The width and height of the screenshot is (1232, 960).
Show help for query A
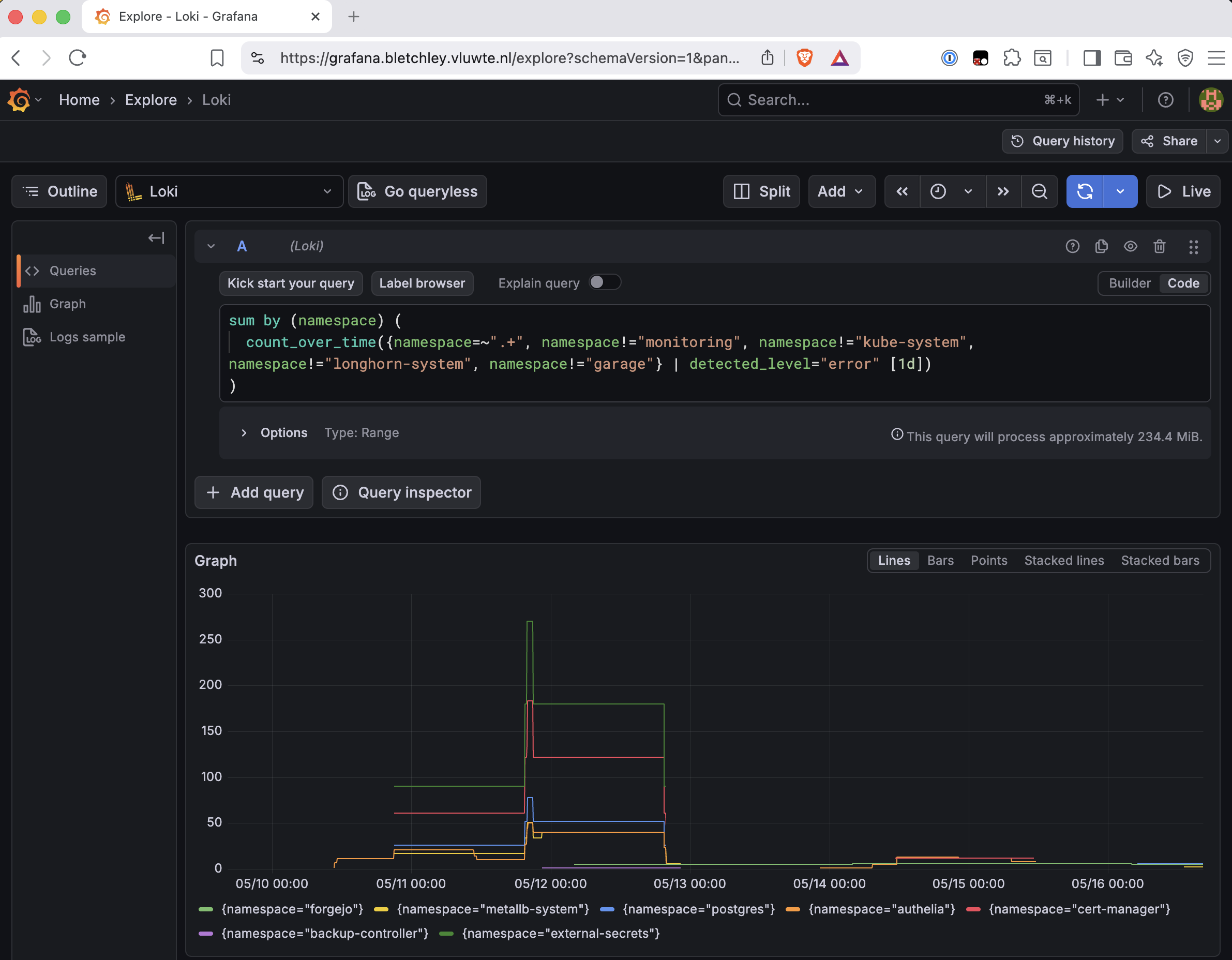pos(1072,247)
